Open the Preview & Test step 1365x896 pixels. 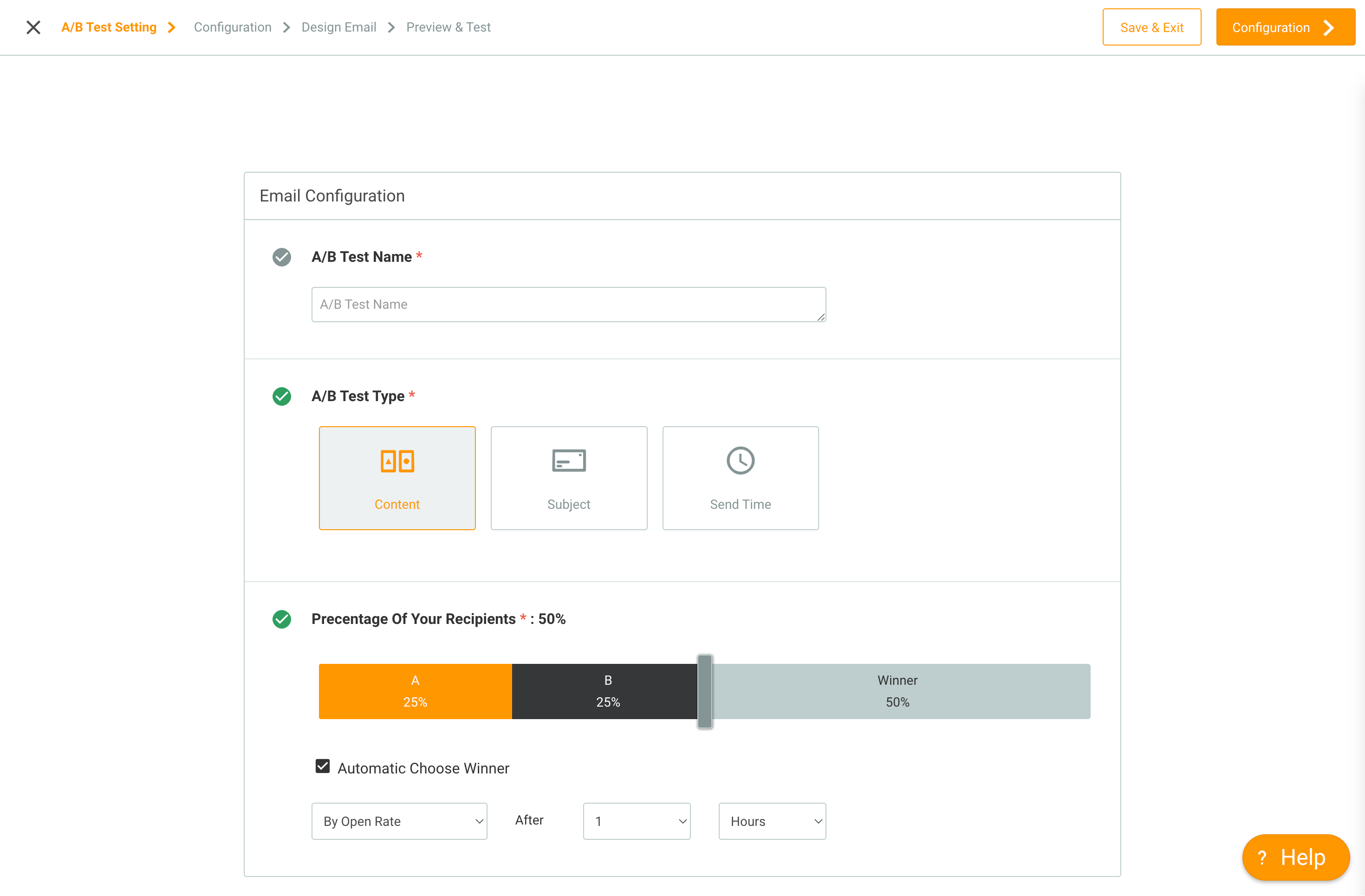[448, 27]
